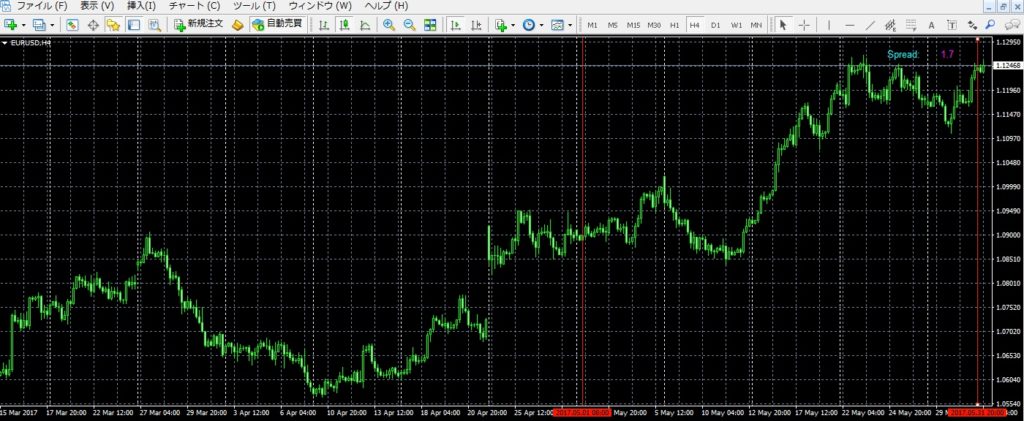Viewport: 1024px width, 421px height.
Task: Expand the new chart dropdown arrow
Action: pyautogui.click(x=23, y=24)
